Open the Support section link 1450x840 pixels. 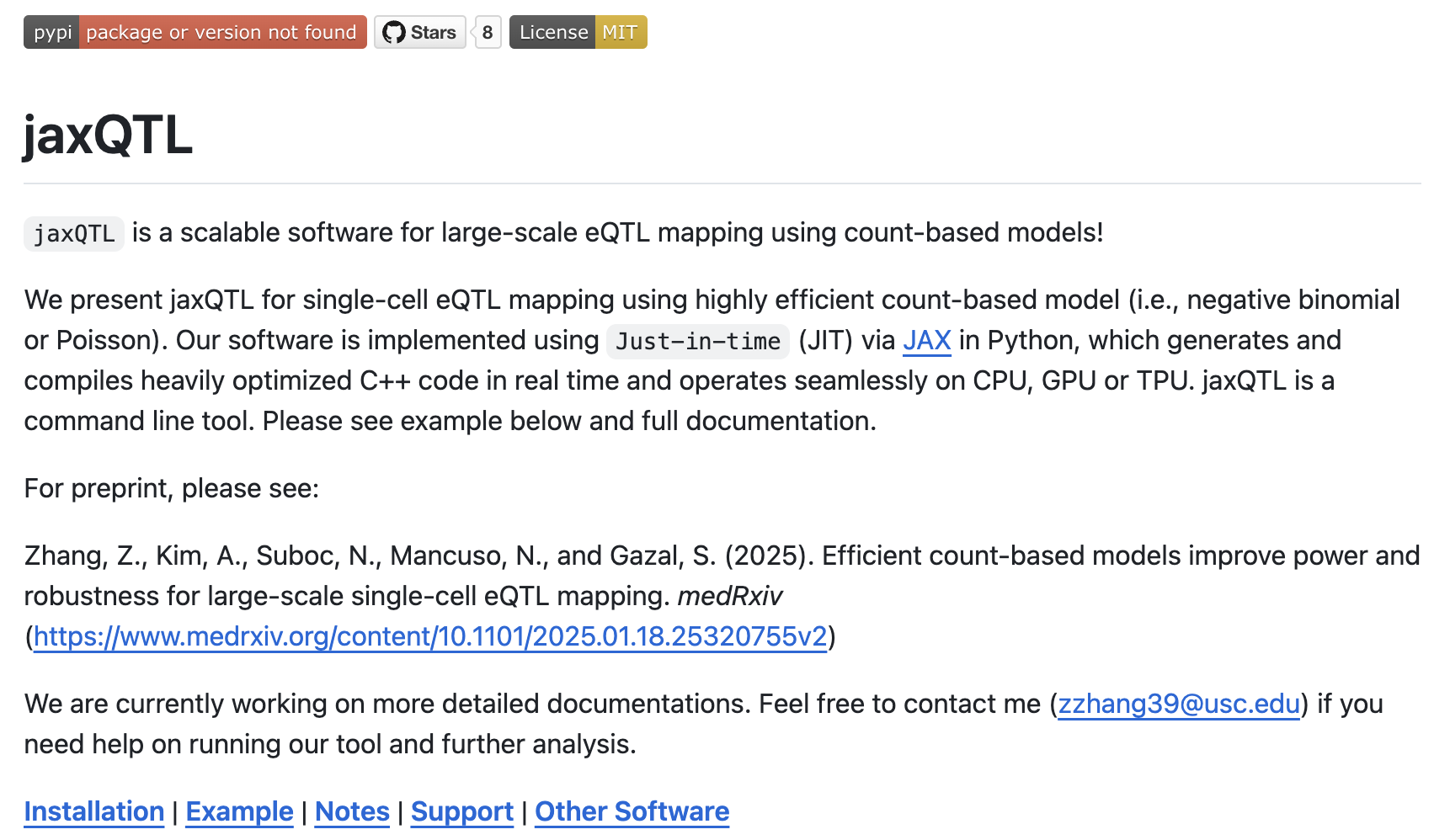point(462,811)
